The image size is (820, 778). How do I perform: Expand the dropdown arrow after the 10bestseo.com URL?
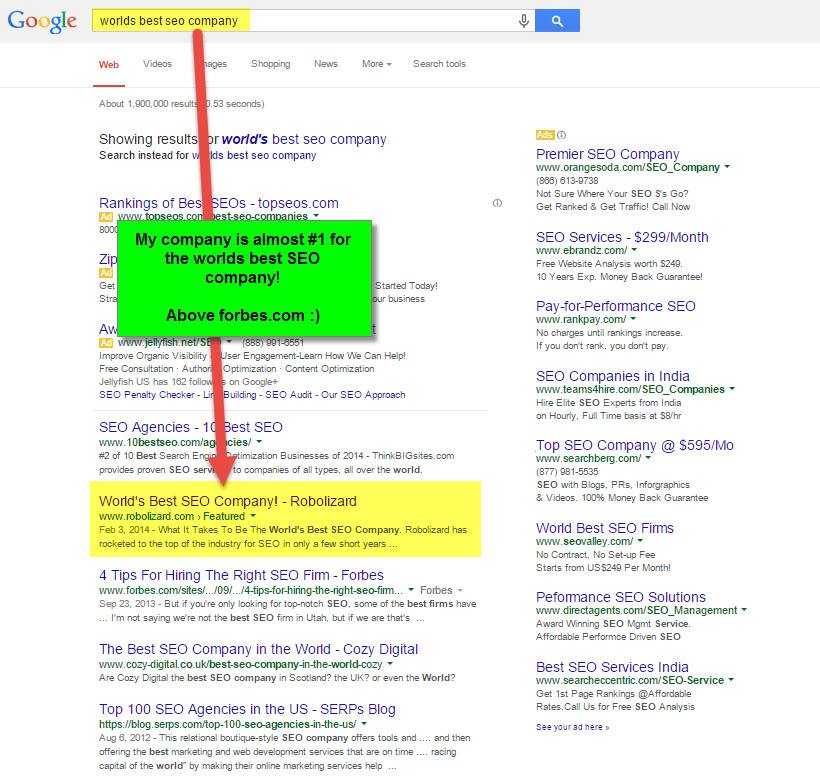point(259,442)
